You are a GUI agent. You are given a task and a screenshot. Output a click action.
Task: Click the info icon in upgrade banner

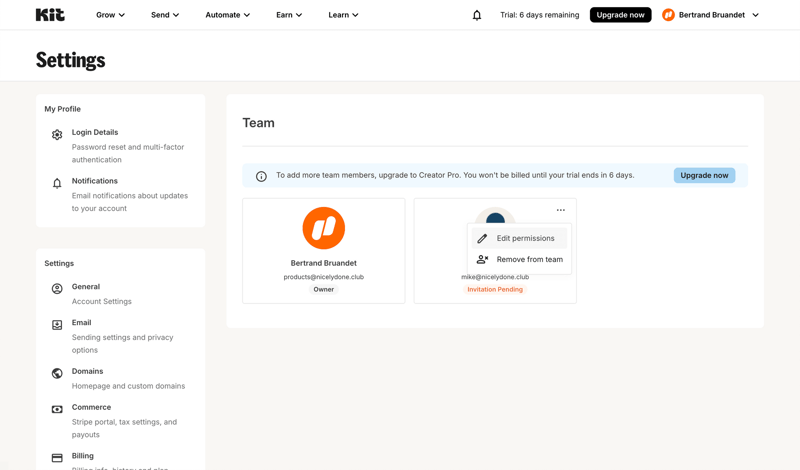pos(261,177)
